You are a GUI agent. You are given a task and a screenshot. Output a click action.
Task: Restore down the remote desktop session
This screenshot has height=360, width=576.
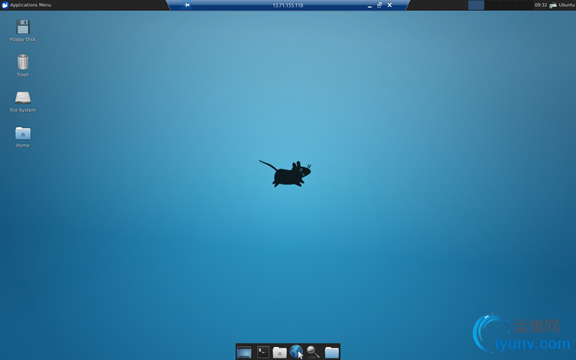(x=379, y=5)
